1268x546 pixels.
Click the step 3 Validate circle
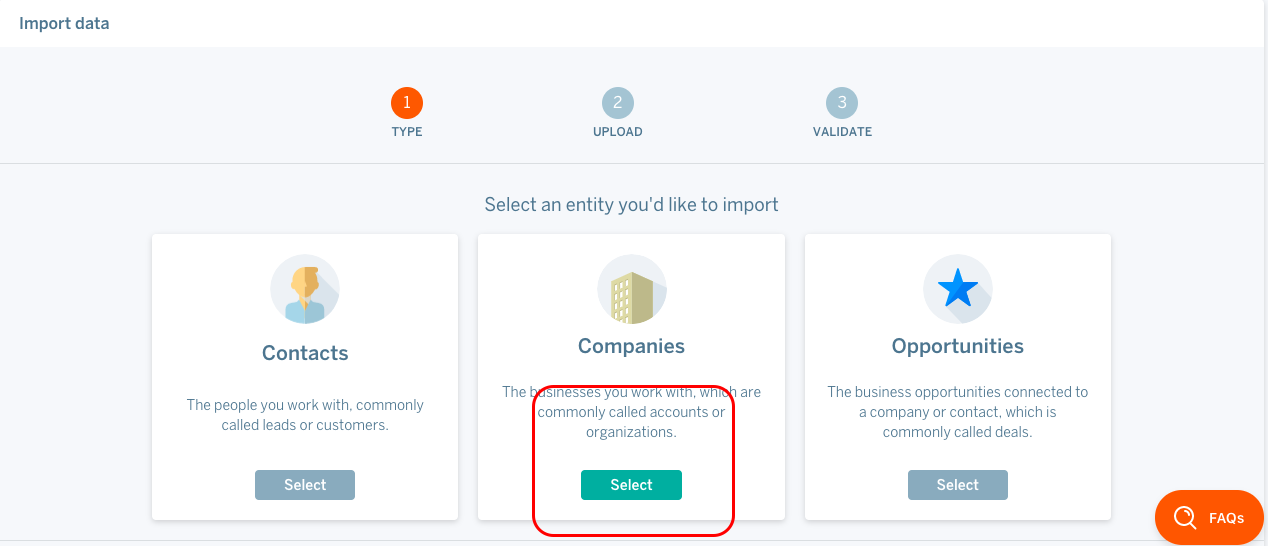point(842,102)
